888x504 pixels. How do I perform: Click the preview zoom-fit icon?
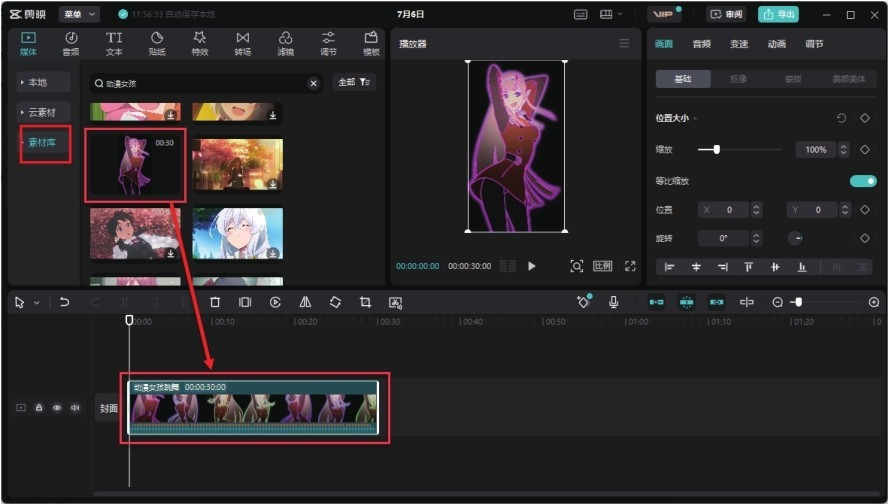pos(577,266)
